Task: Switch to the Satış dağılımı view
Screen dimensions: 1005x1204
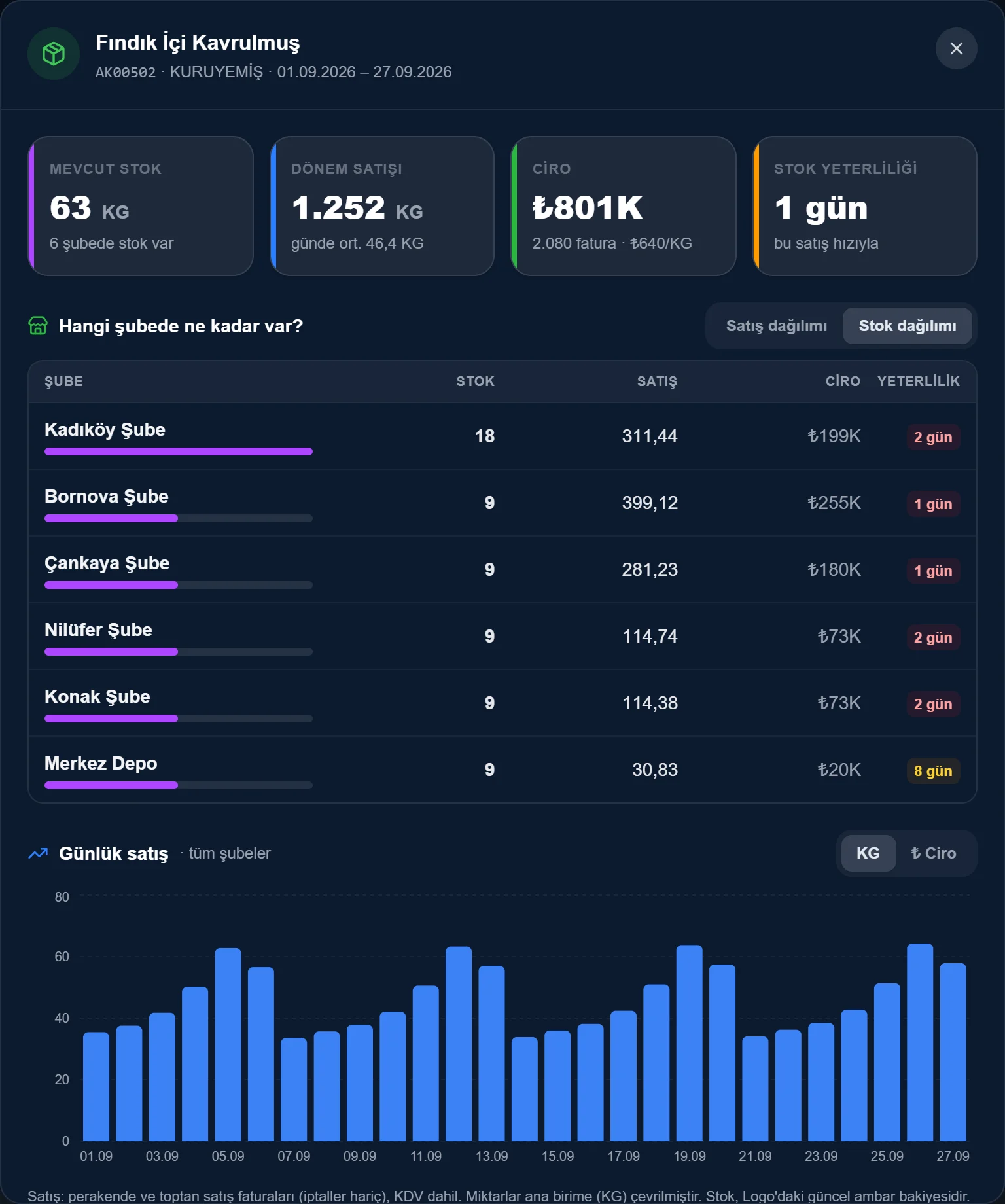Action: (776, 326)
